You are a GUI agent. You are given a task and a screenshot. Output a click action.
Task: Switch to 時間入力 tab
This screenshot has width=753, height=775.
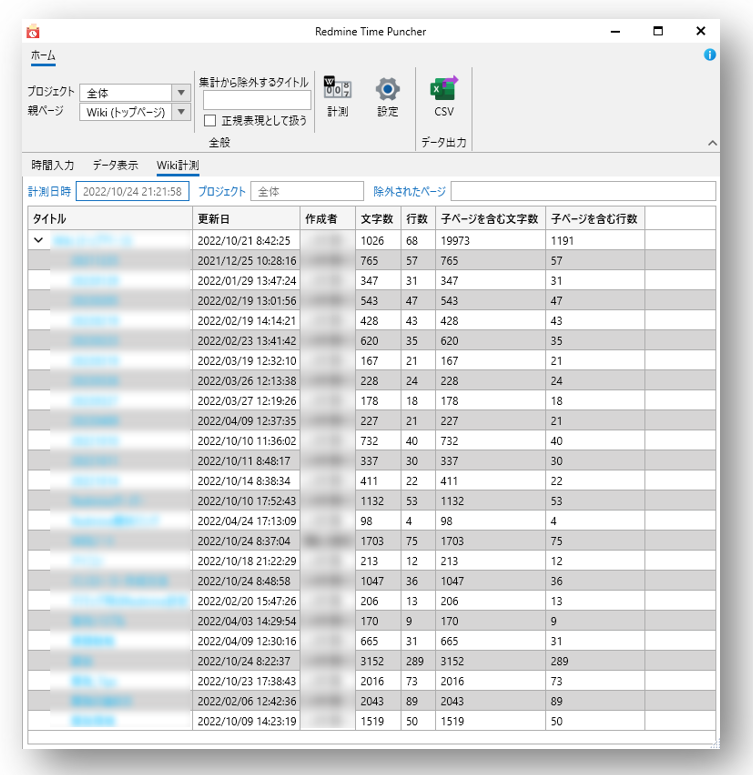pyautogui.click(x=52, y=165)
